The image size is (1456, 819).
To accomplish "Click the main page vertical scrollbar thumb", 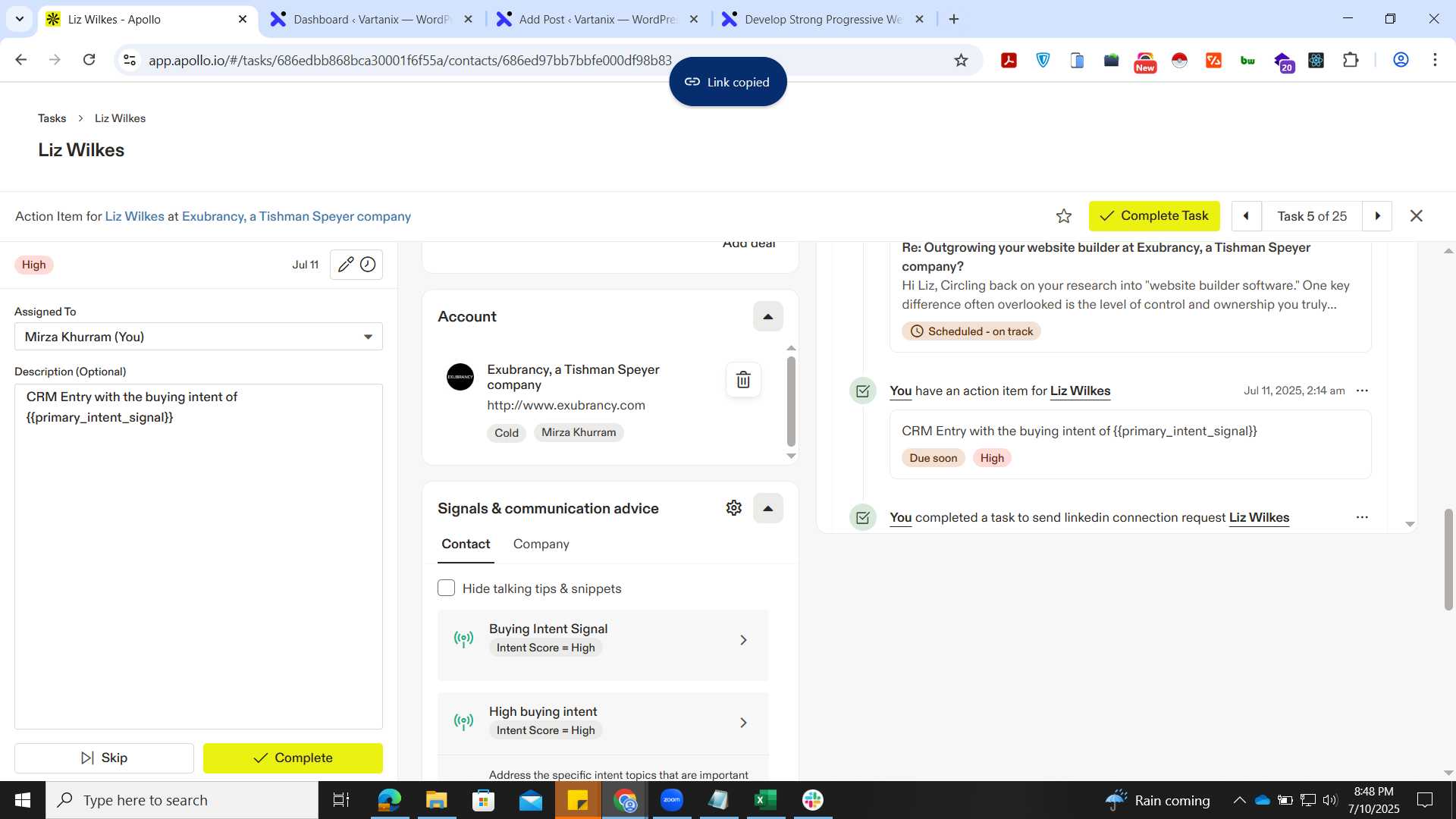I will tap(1448, 560).
